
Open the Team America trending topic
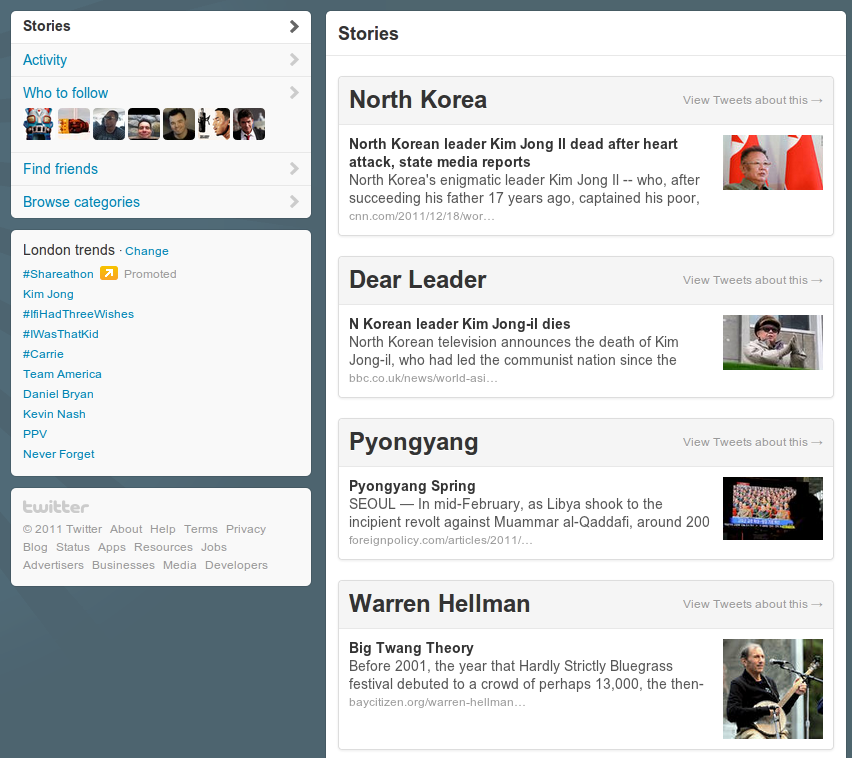pyautogui.click(x=62, y=374)
